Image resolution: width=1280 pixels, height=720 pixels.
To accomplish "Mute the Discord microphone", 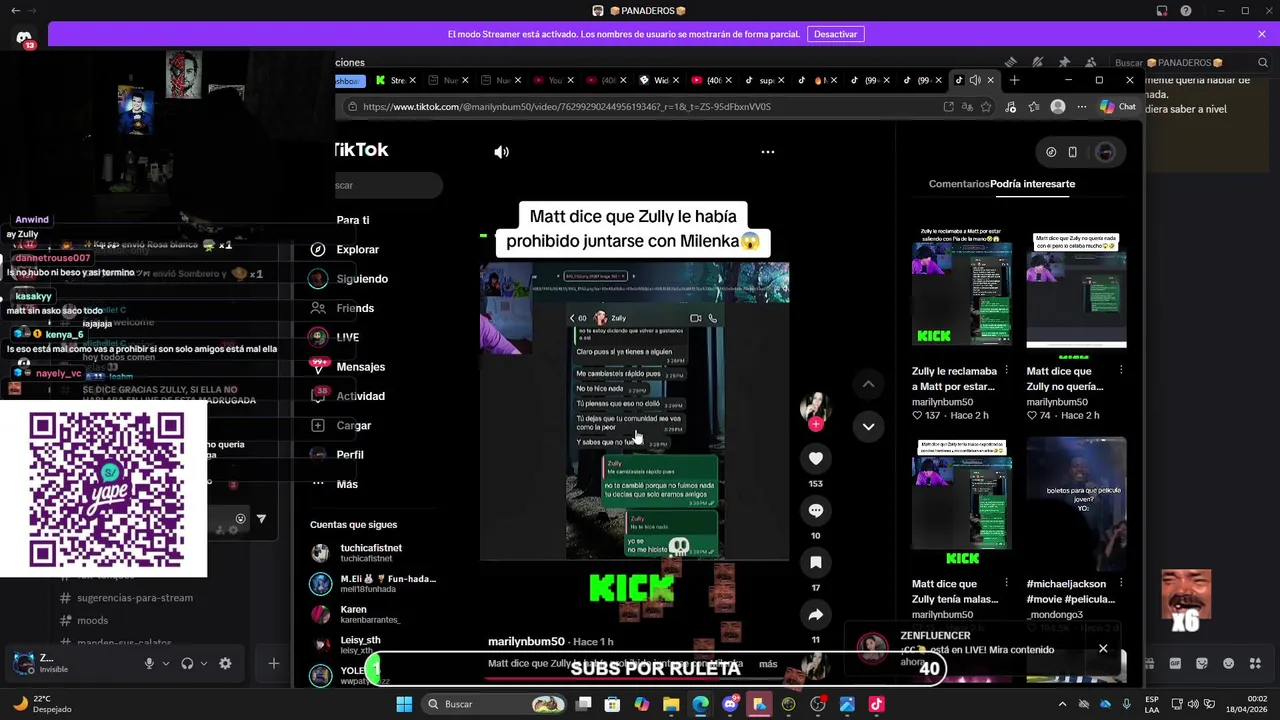I will [149, 663].
